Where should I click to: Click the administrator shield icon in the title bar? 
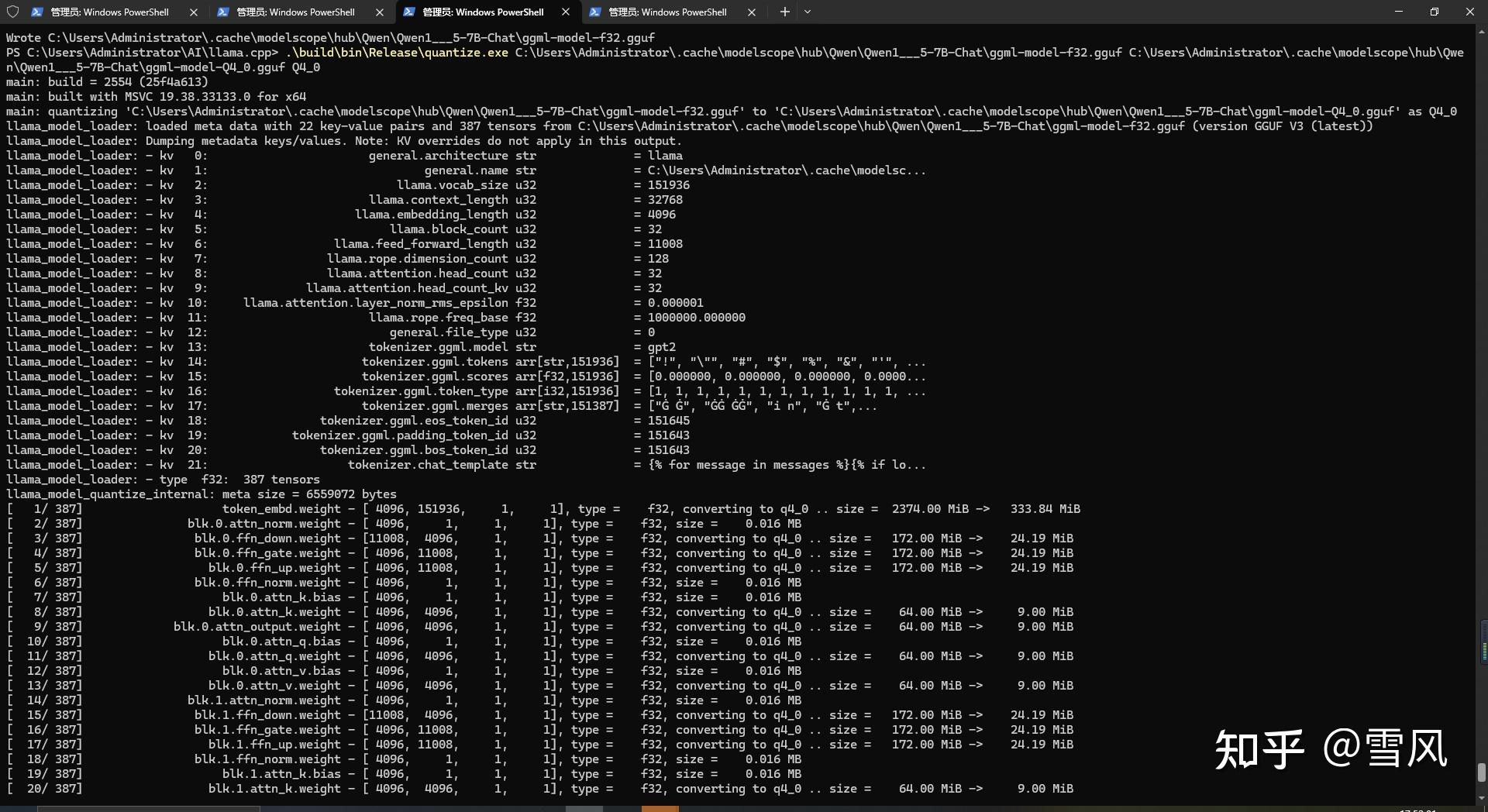click(12, 12)
